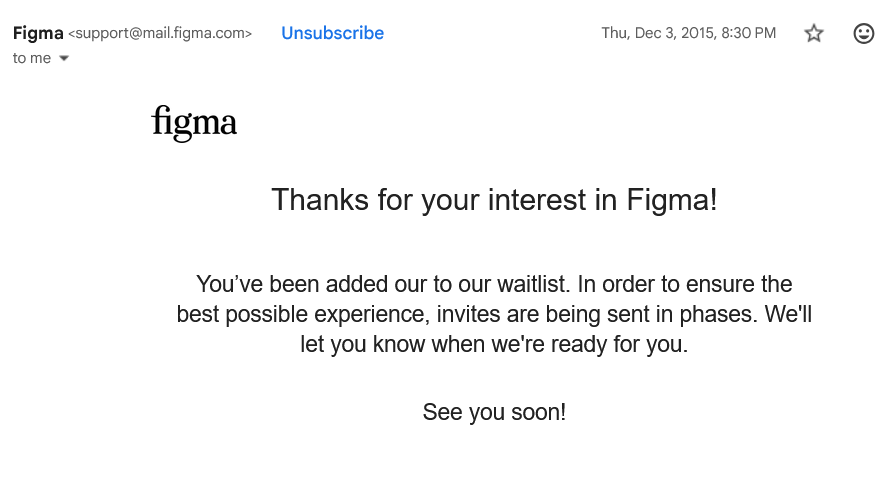Click the "let you know when" line
892x485 pixels.
coord(494,345)
